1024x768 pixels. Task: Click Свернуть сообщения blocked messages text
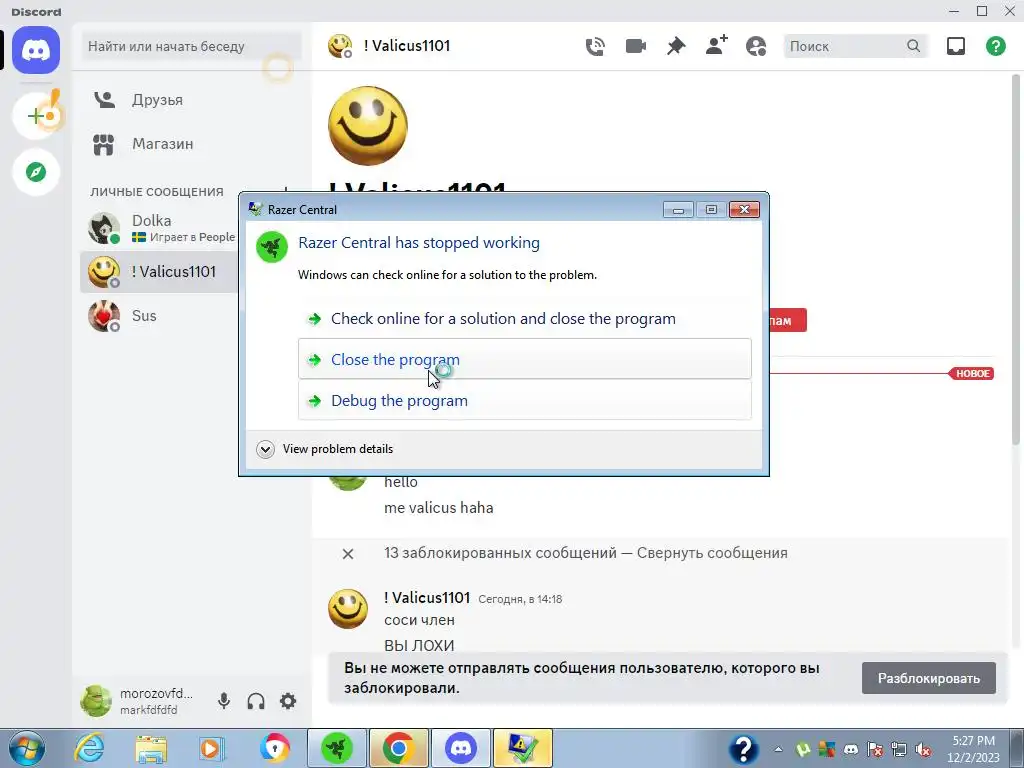[x=712, y=553]
